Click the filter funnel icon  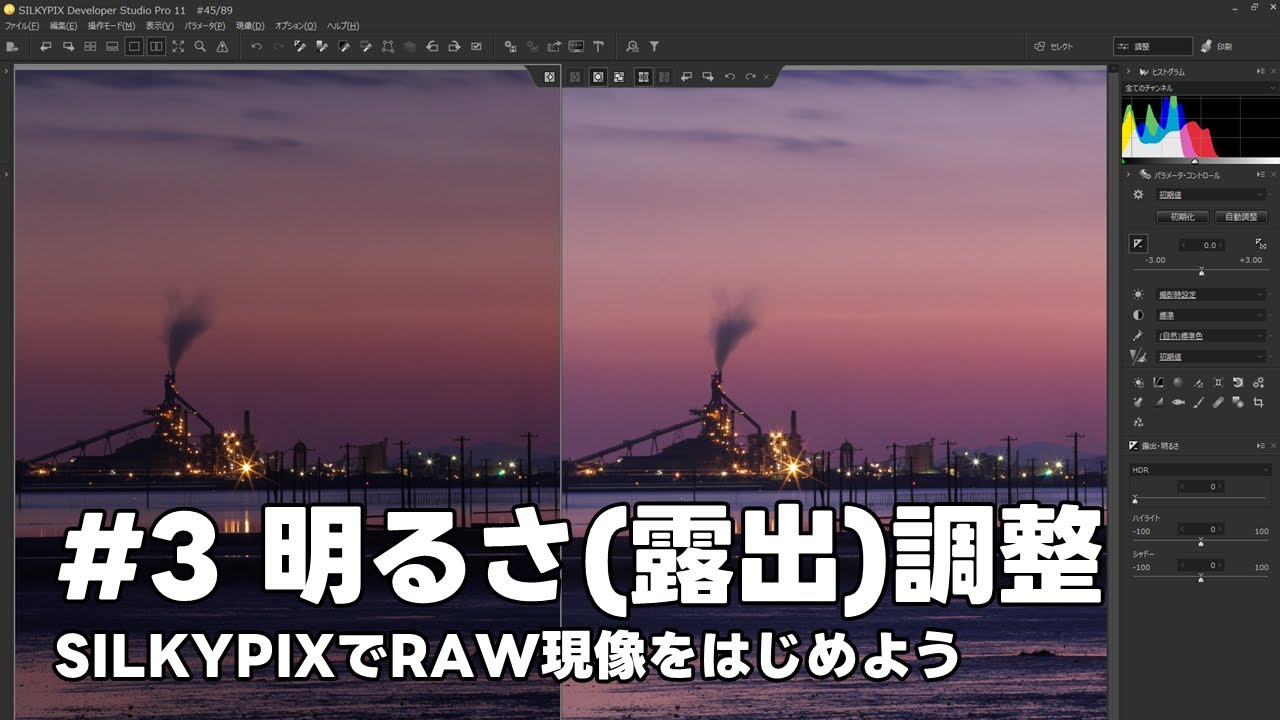654,46
